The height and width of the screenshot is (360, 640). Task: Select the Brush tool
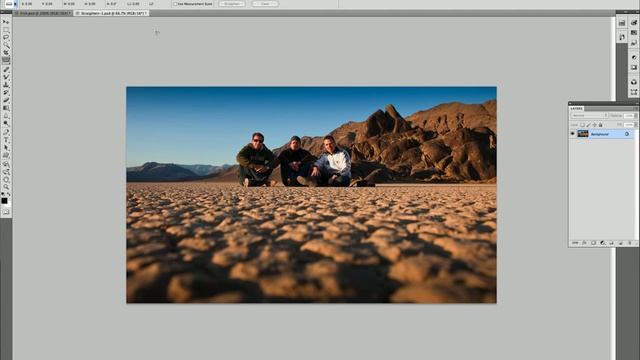6,77
